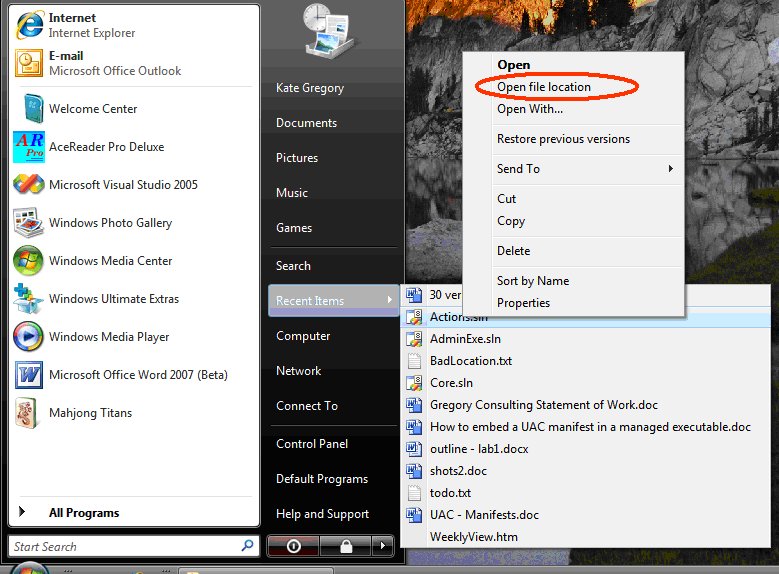Start the Windows Media Center icon
Viewport: 779px width, 574px height.
coord(28,260)
